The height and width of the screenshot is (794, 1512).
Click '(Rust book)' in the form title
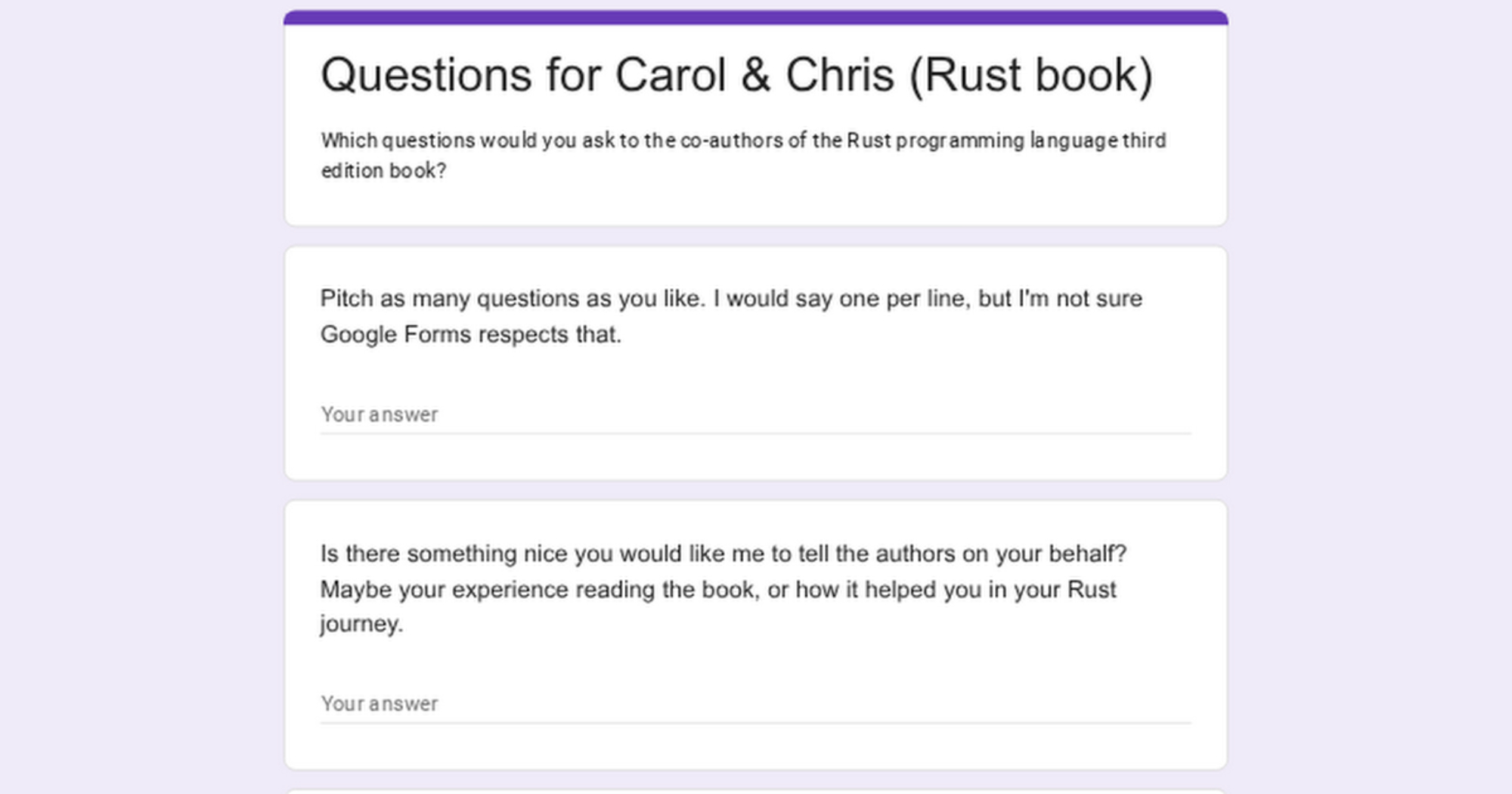pyautogui.click(x=1031, y=75)
